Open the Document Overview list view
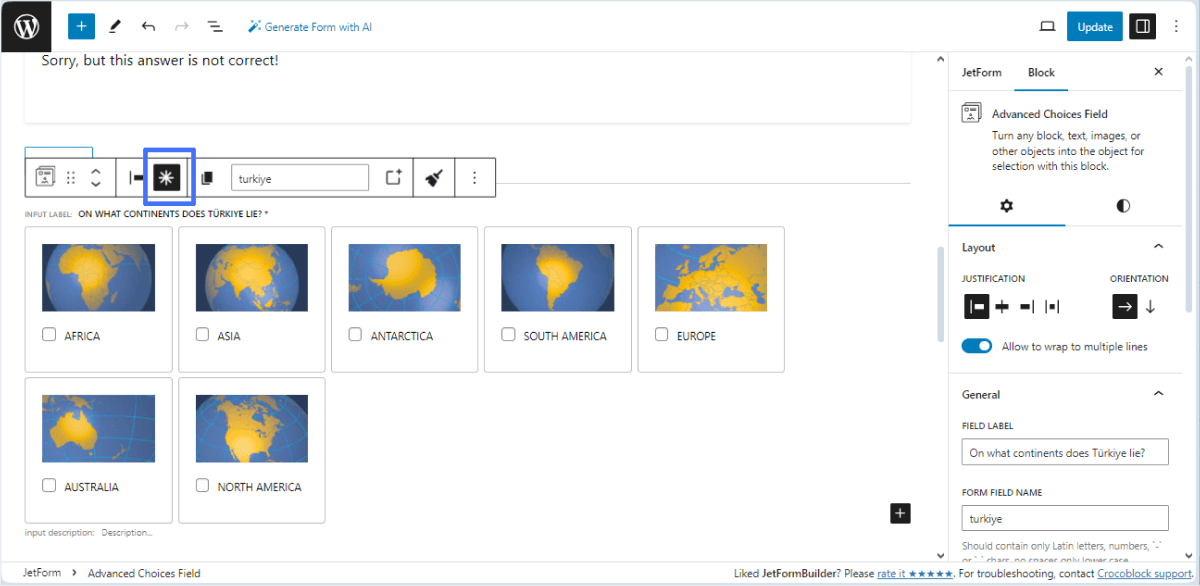The height and width of the screenshot is (586, 1200). click(x=214, y=26)
